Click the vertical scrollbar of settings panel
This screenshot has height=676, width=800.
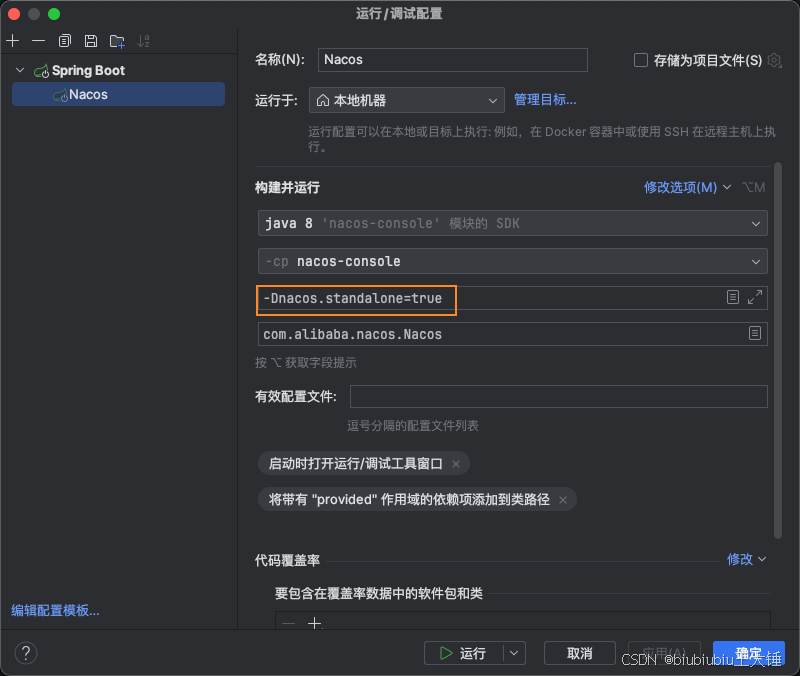coord(778,350)
